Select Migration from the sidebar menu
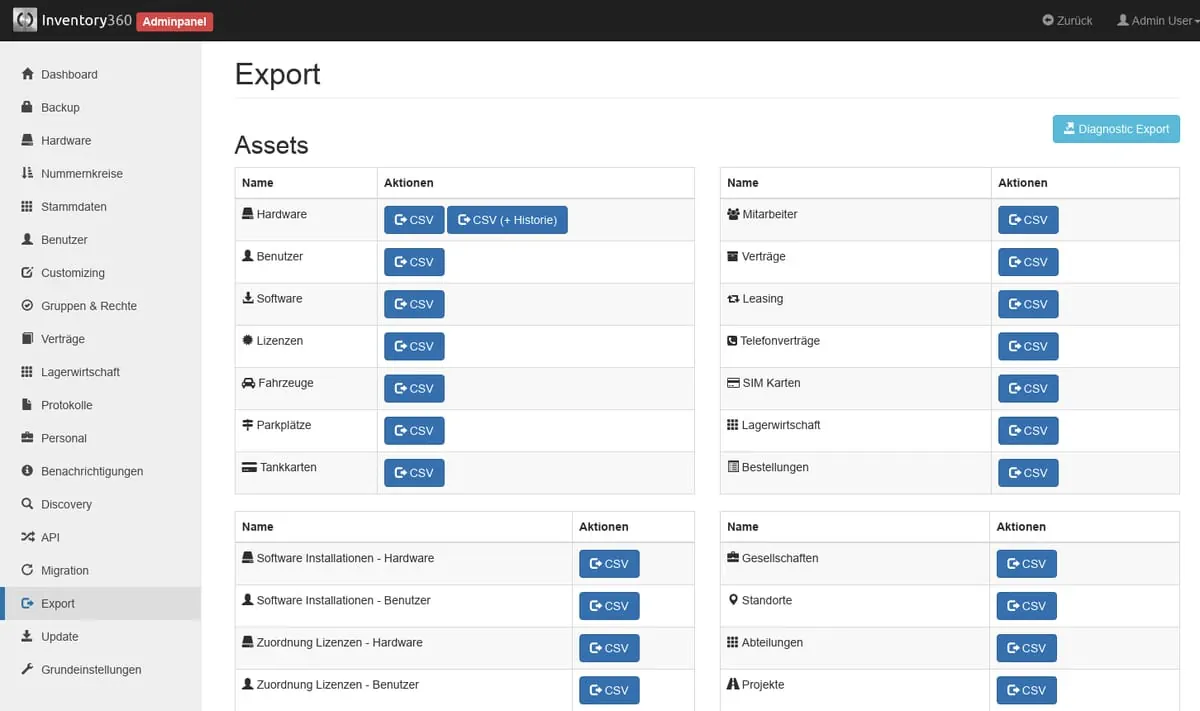1200x711 pixels. pos(65,570)
